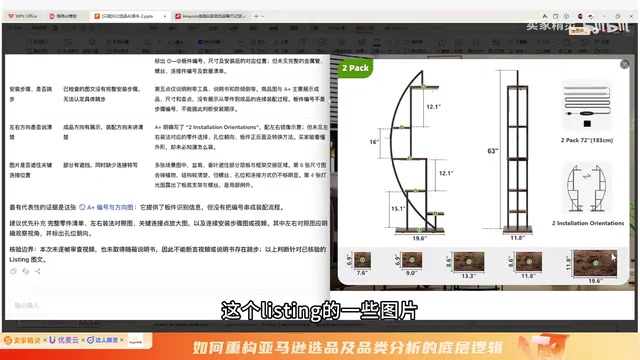640x360 pixels.
Task: Select the '左右方向是否说清楚' table cell
Action: [x=31, y=132]
